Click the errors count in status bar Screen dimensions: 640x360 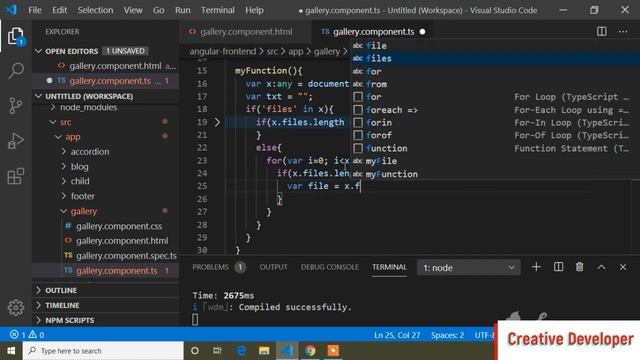(18, 335)
